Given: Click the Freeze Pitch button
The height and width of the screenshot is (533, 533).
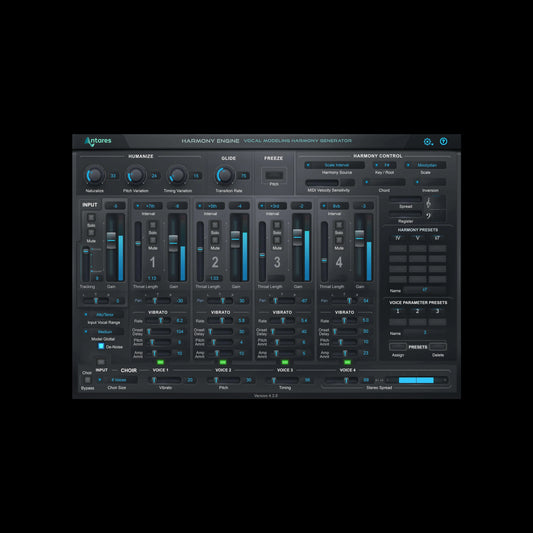Looking at the screenshot, I should click(274, 175).
